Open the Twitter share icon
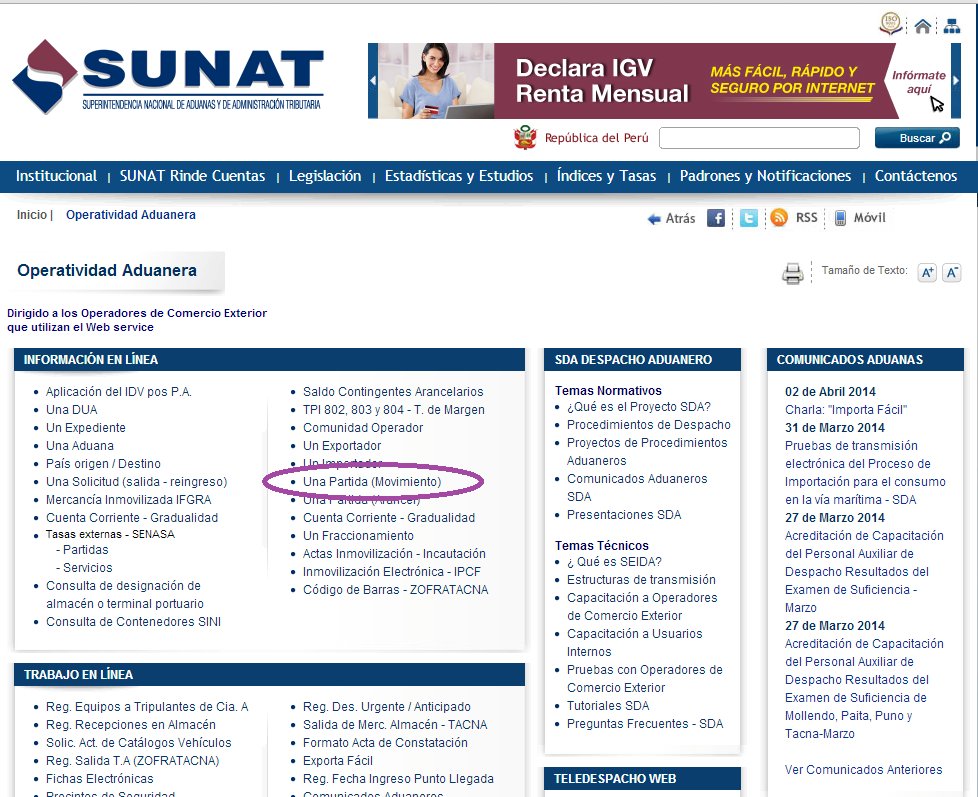 point(748,218)
